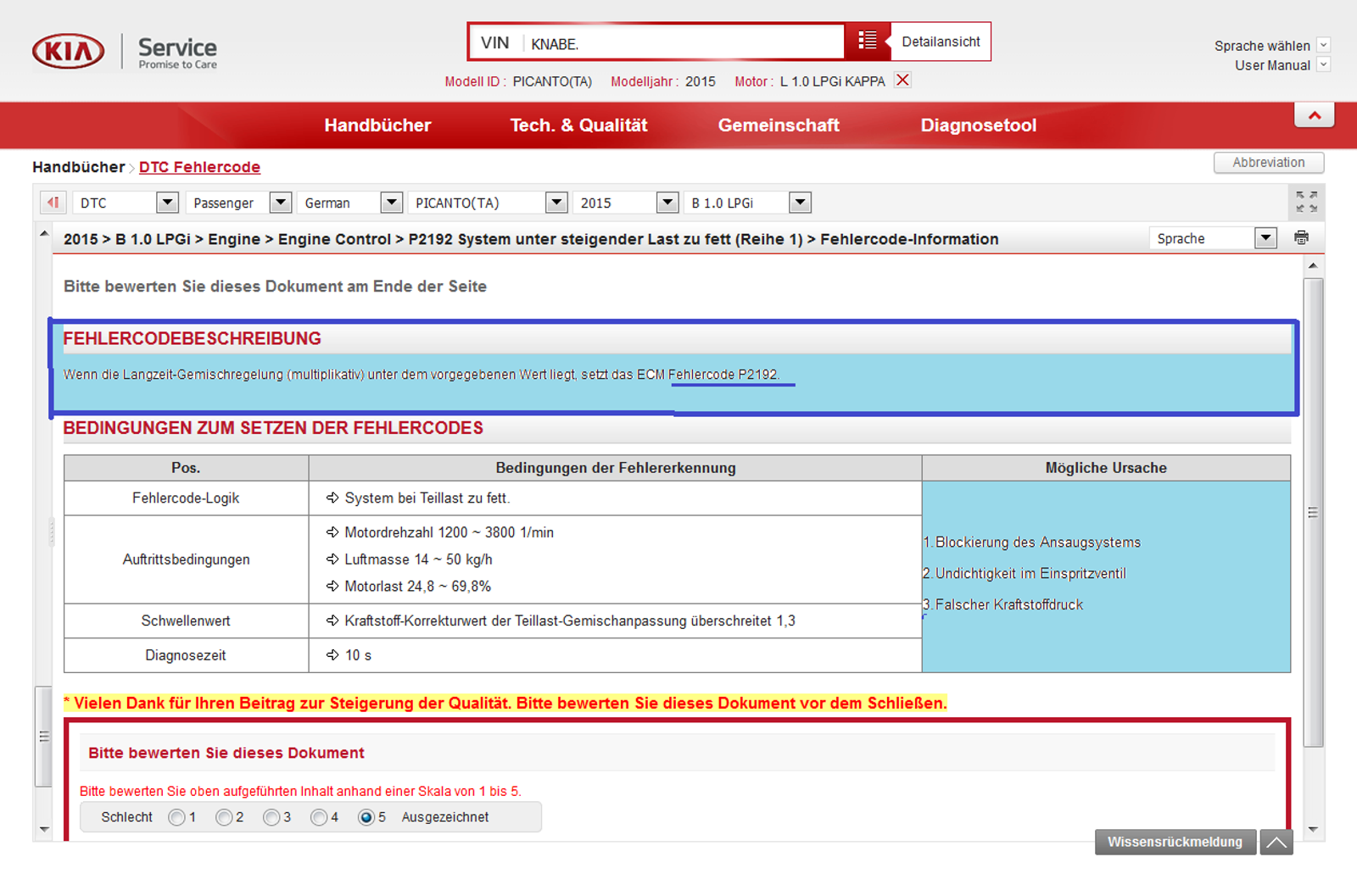Click scroll-to-top arrow beside Wissensrückmeldung
This screenshot has width=1357, height=896.
(1276, 842)
